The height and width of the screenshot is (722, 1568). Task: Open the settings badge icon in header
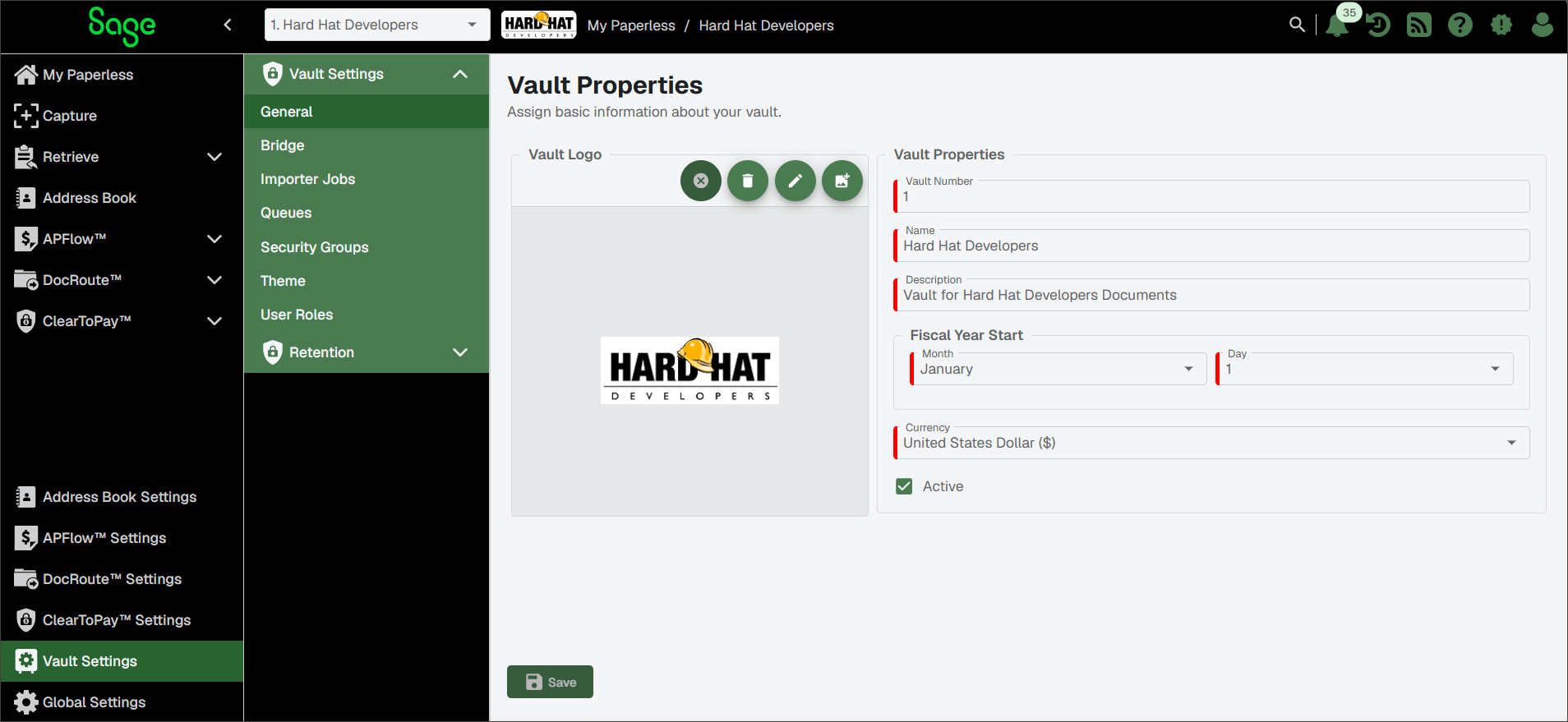[1501, 25]
